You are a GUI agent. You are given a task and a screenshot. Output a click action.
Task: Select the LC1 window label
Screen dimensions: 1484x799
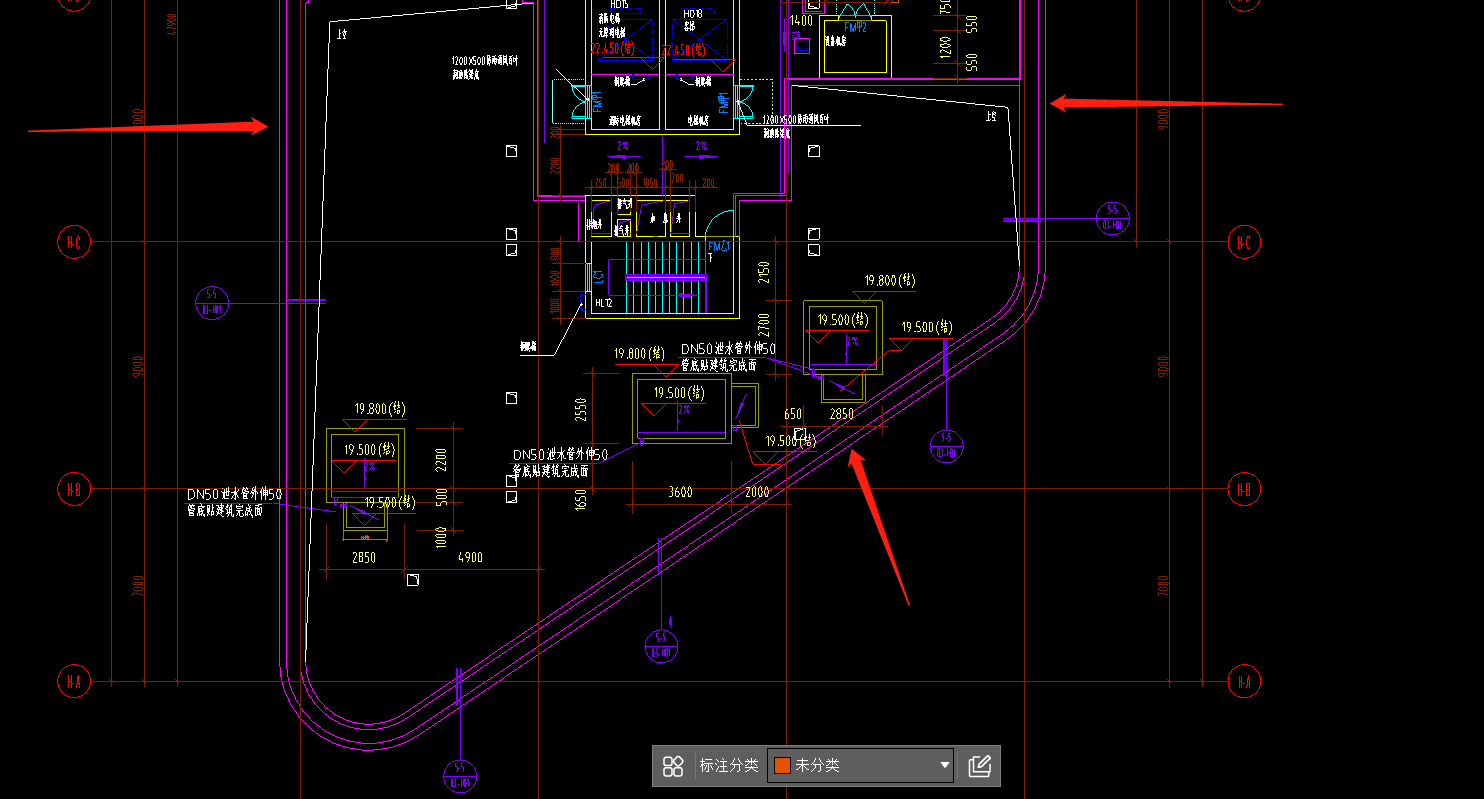598,275
